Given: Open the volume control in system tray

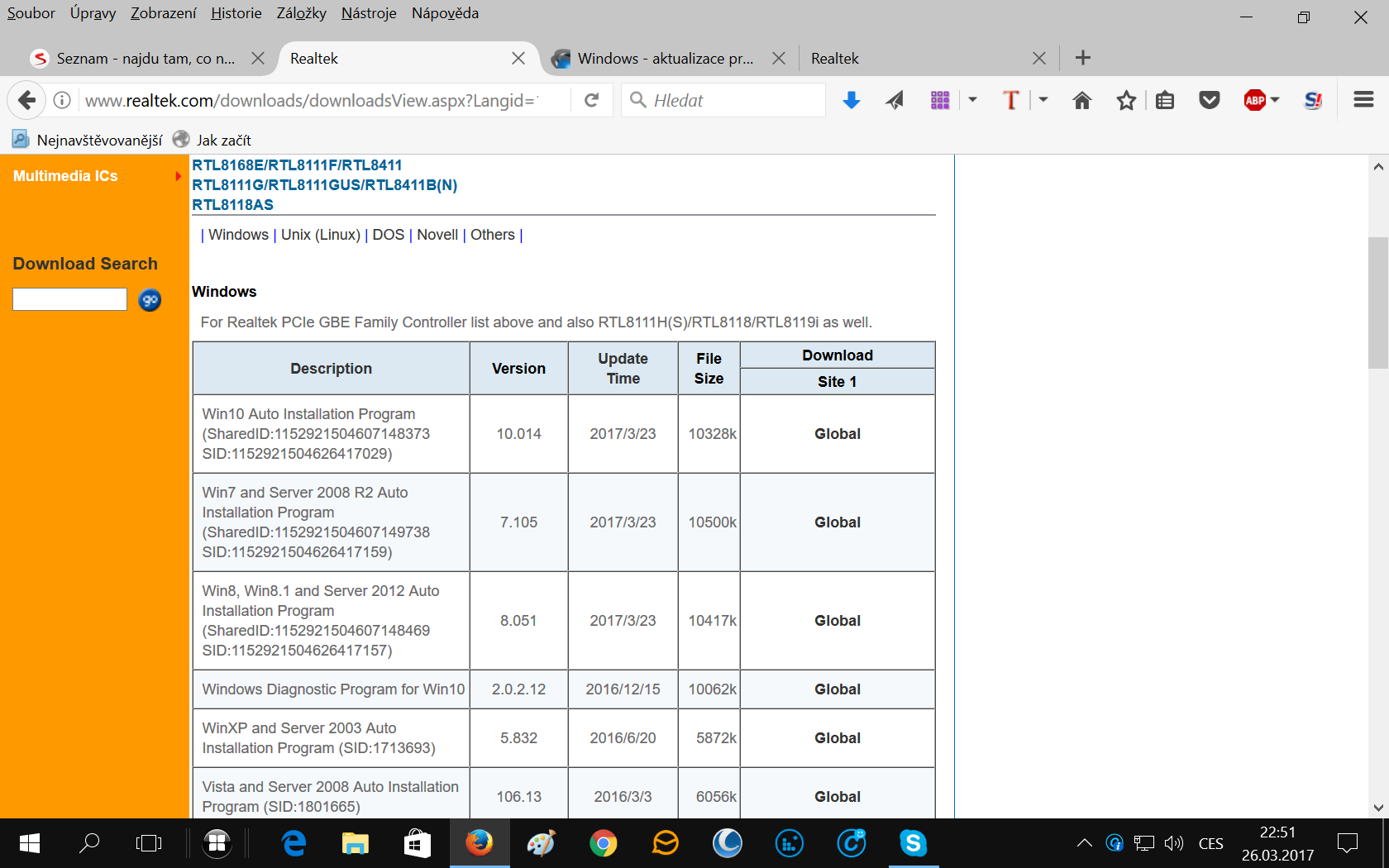Looking at the screenshot, I should 1174,843.
